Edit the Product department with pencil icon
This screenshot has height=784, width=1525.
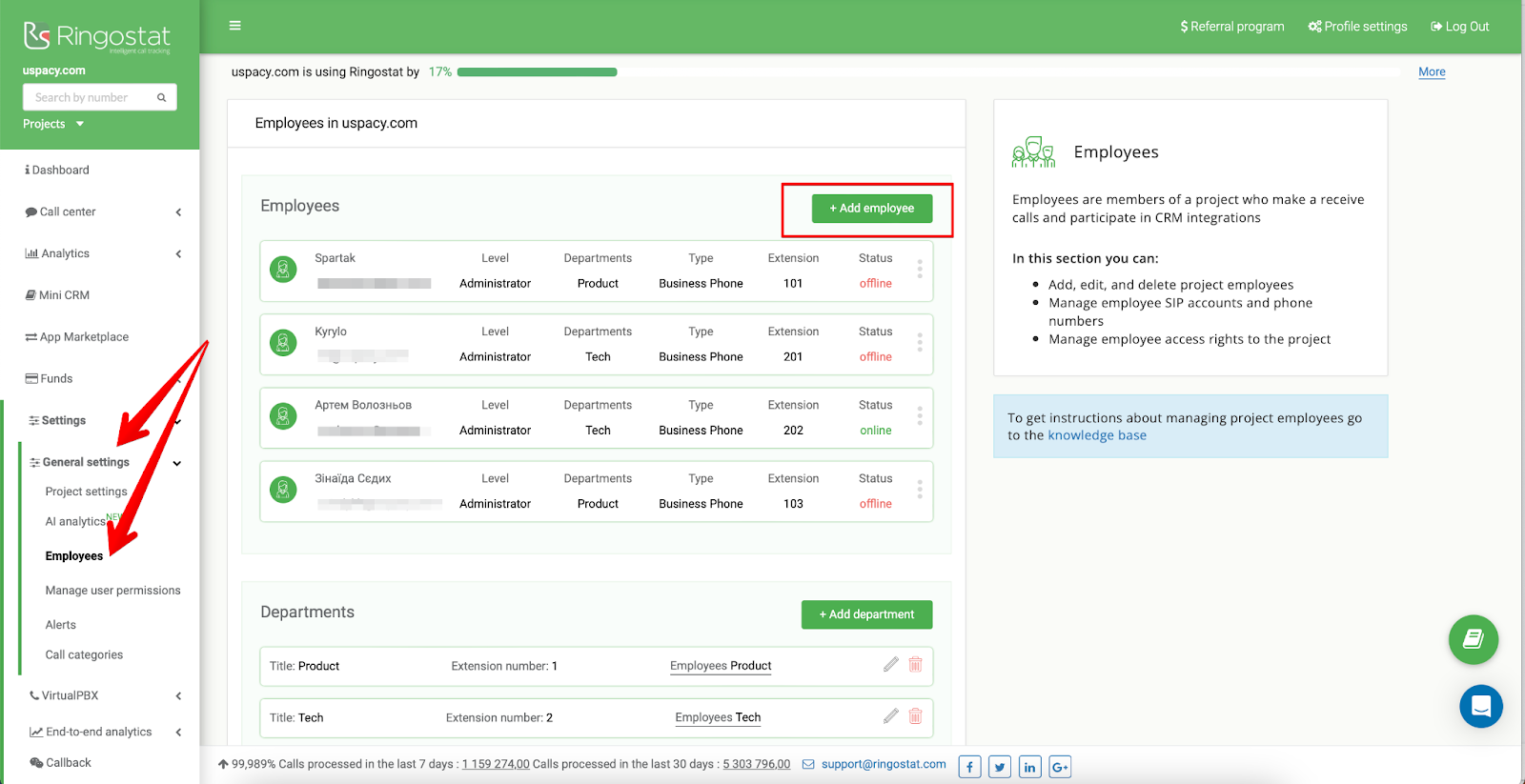(x=891, y=665)
